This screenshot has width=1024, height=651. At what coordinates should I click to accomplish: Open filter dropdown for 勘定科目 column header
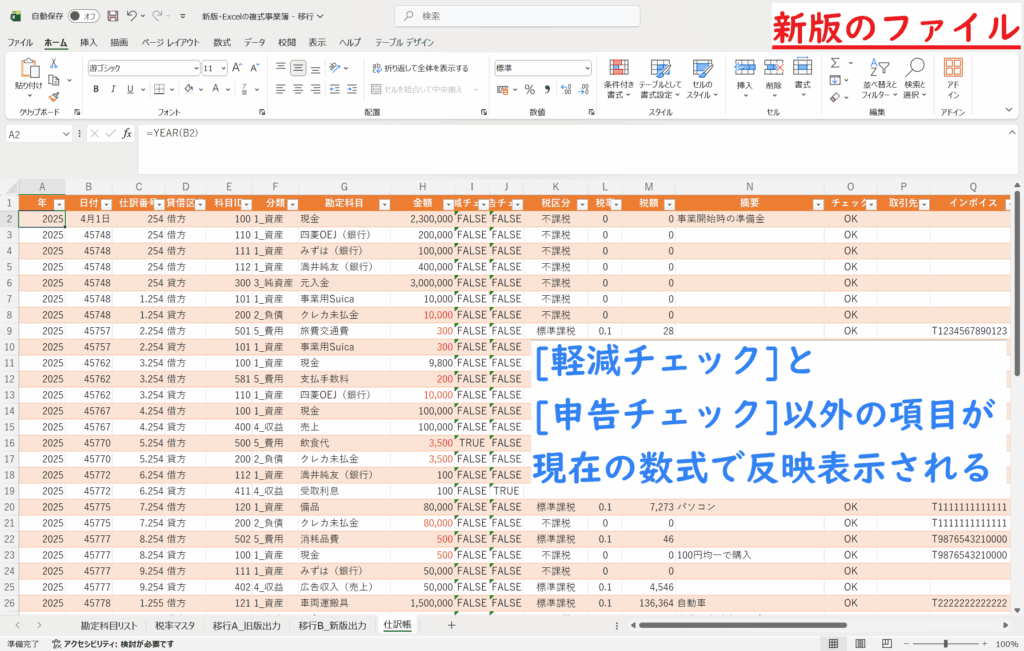383,203
